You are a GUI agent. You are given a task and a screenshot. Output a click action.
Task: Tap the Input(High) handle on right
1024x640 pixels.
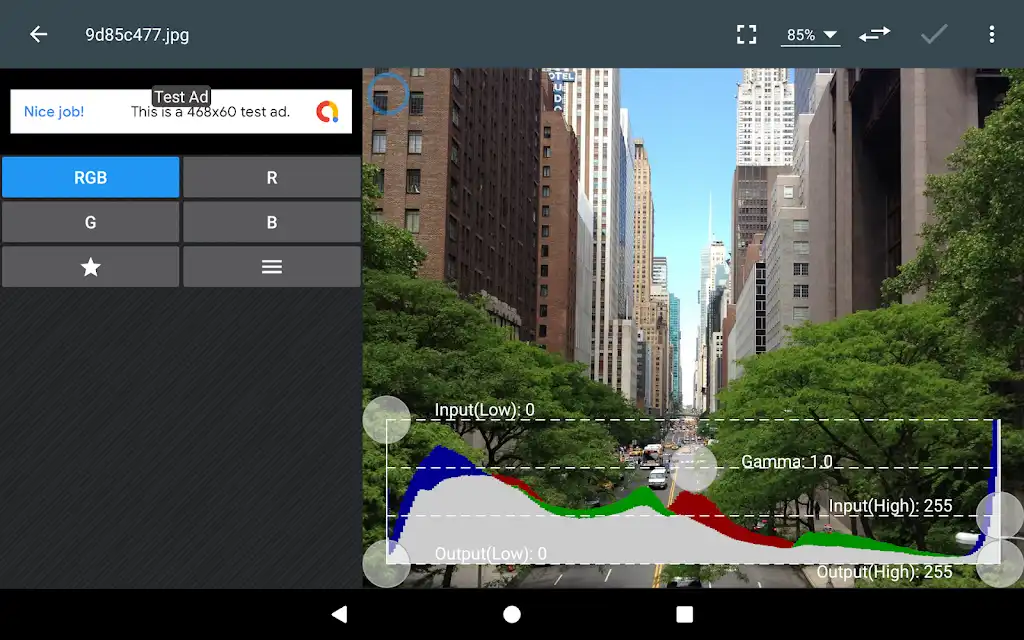999,515
